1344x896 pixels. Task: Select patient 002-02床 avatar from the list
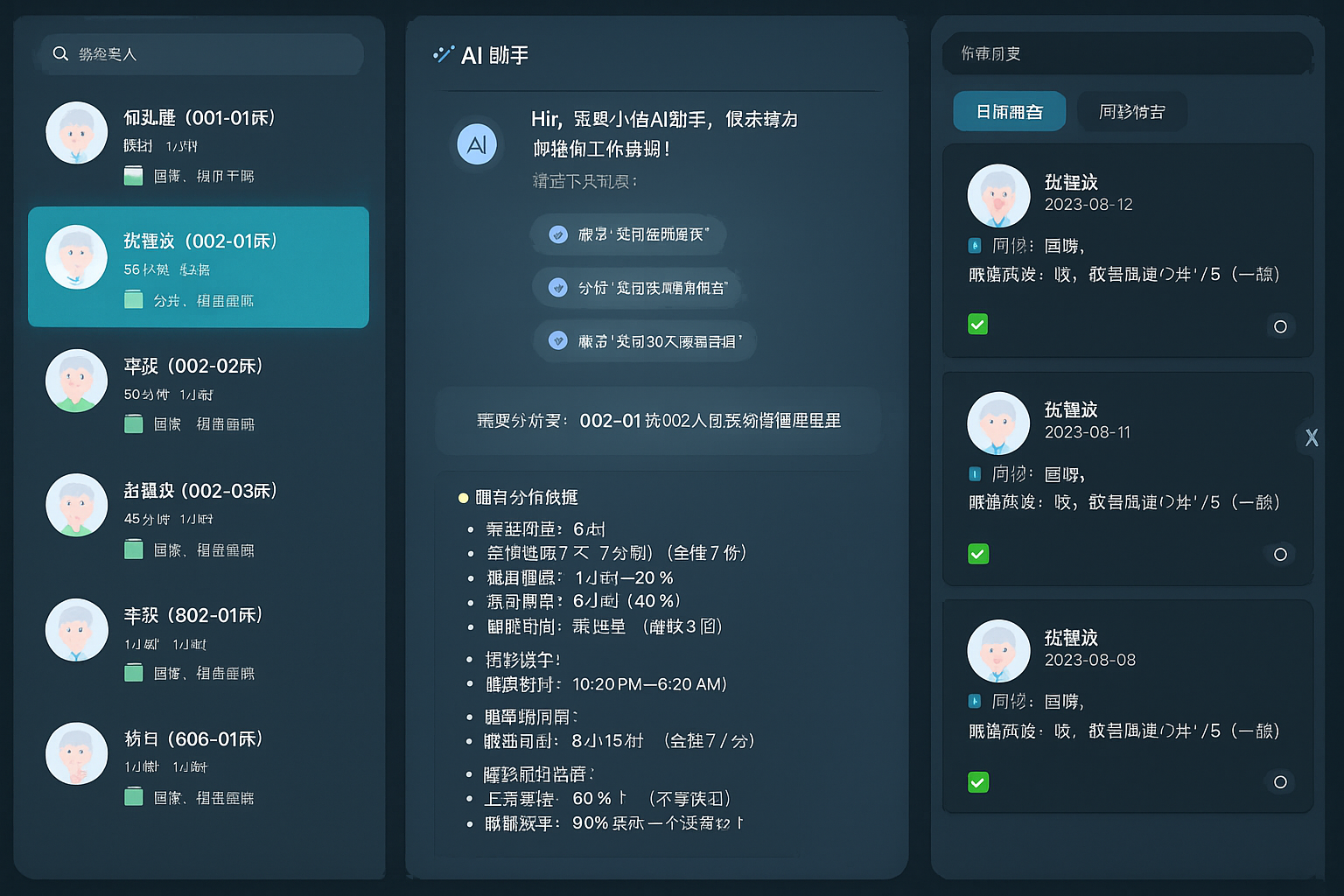click(x=76, y=381)
